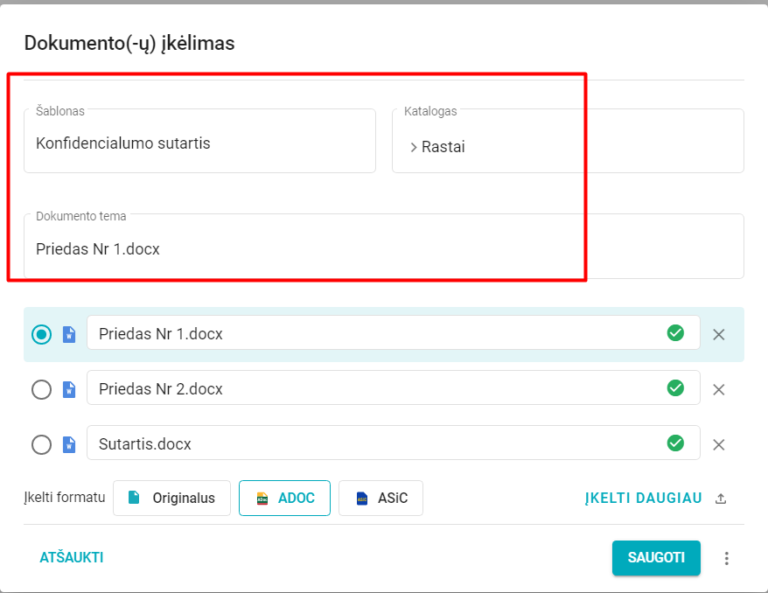
Task: Remove Priedas Nr 1.docx with X icon
Action: pos(718,335)
